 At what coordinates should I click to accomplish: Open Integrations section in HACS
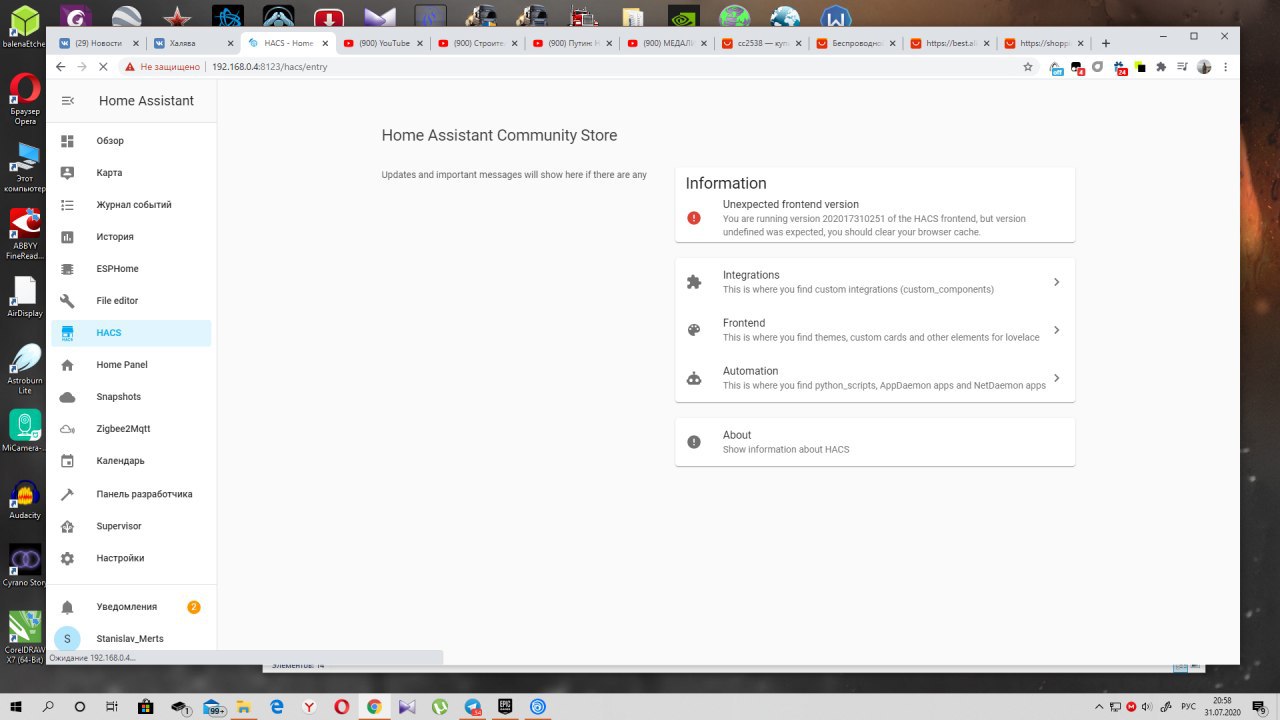click(875, 282)
